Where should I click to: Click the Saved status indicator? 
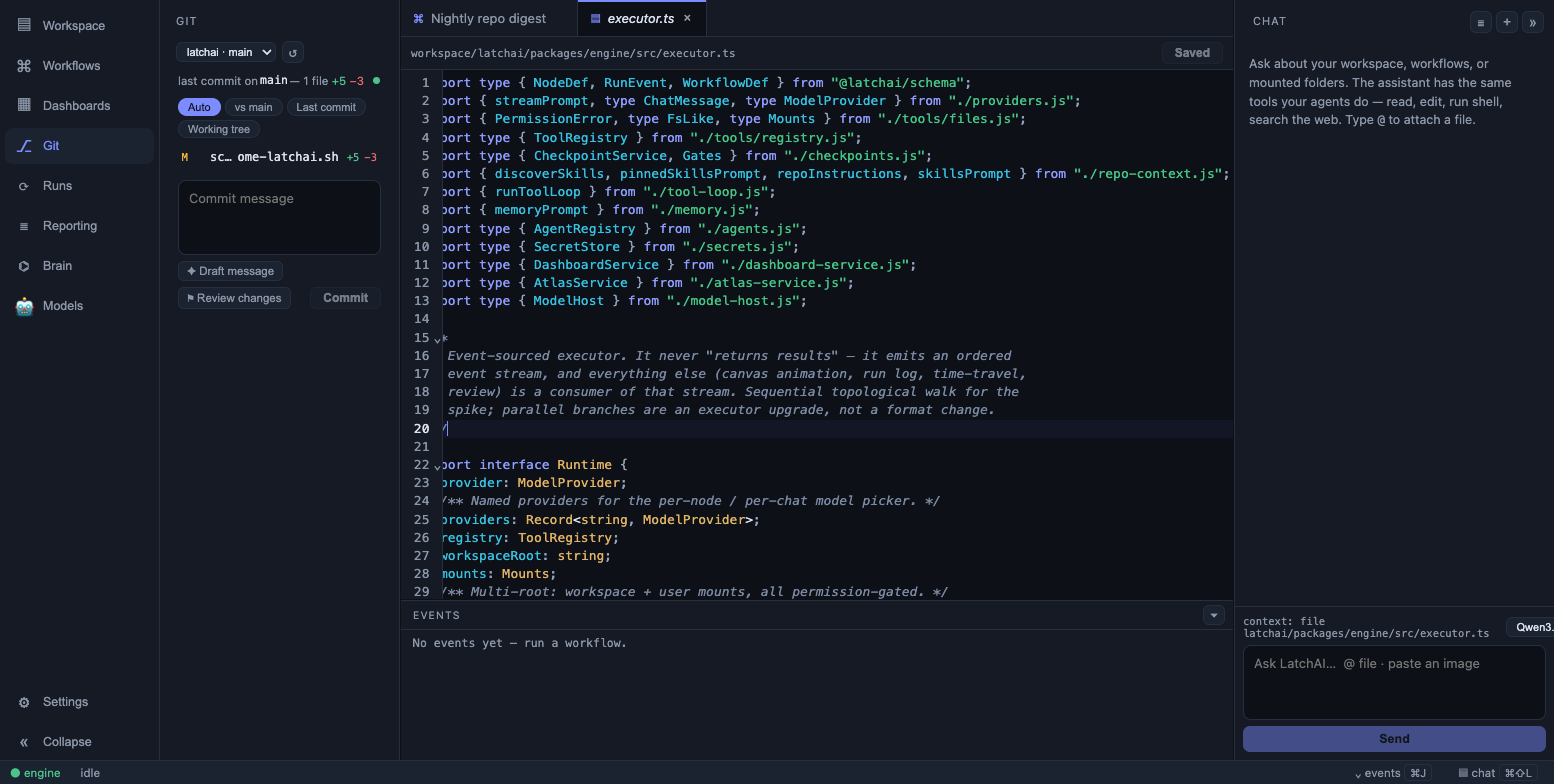[x=1192, y=53]
